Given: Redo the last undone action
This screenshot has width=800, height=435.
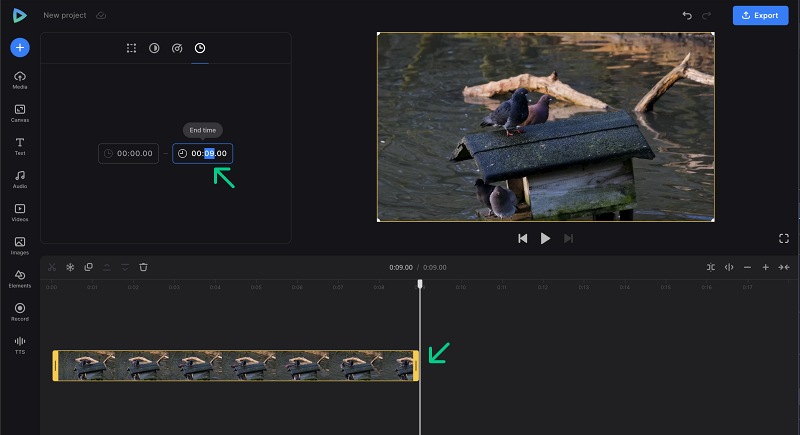Looking at the screenshot, I should point(707,15).
